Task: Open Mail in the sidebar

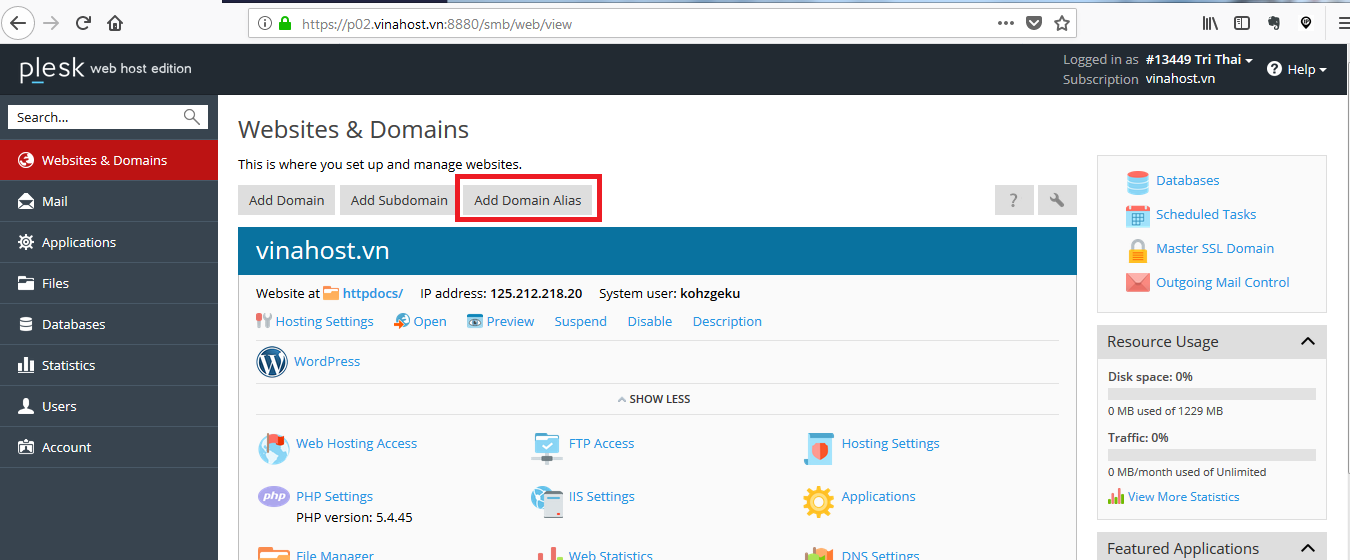Action: click(109, 201)
